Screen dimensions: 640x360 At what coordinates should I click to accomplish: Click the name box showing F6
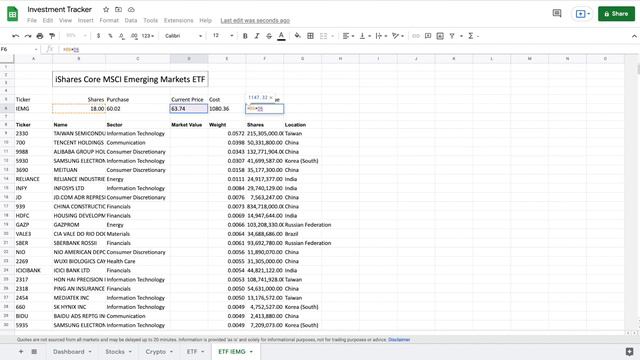point(19,49)
